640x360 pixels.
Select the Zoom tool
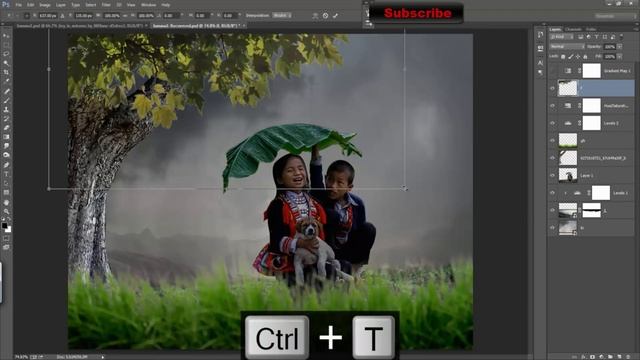point(6,211)
